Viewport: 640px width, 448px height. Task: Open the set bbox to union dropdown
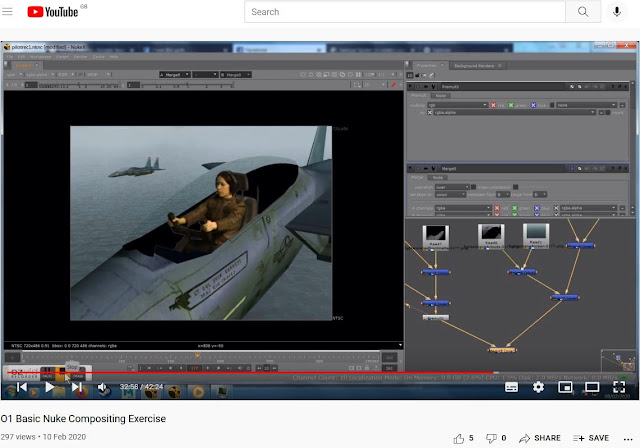point(450,195)
